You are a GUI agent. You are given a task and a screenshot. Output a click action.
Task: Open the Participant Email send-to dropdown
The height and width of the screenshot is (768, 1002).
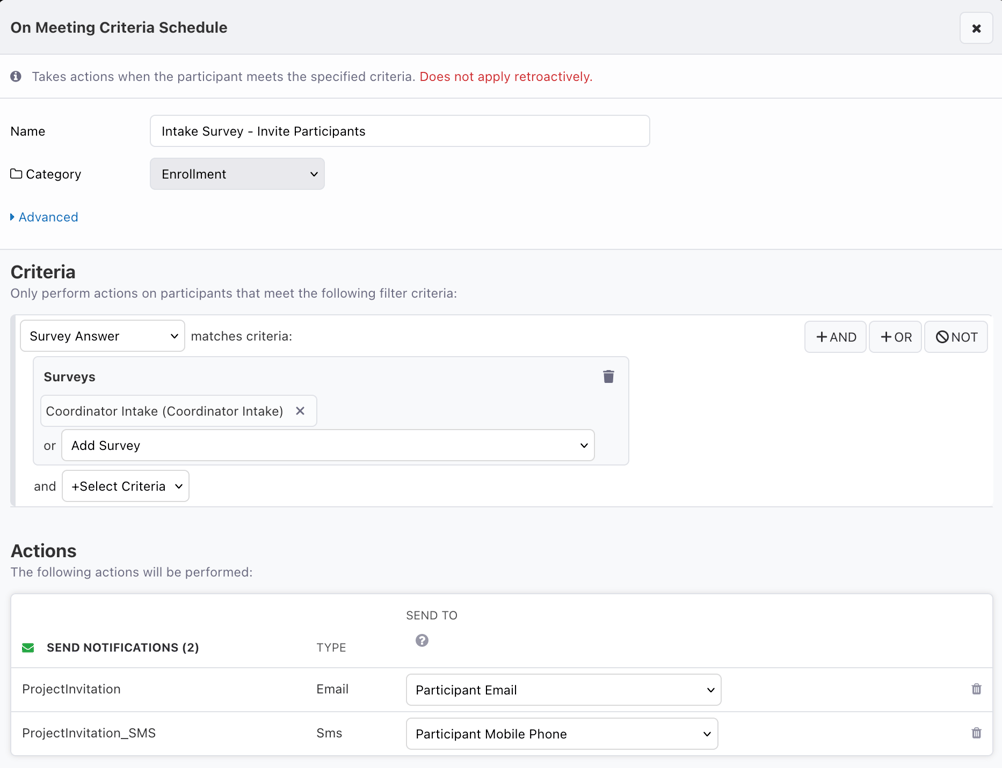(564, 690)
